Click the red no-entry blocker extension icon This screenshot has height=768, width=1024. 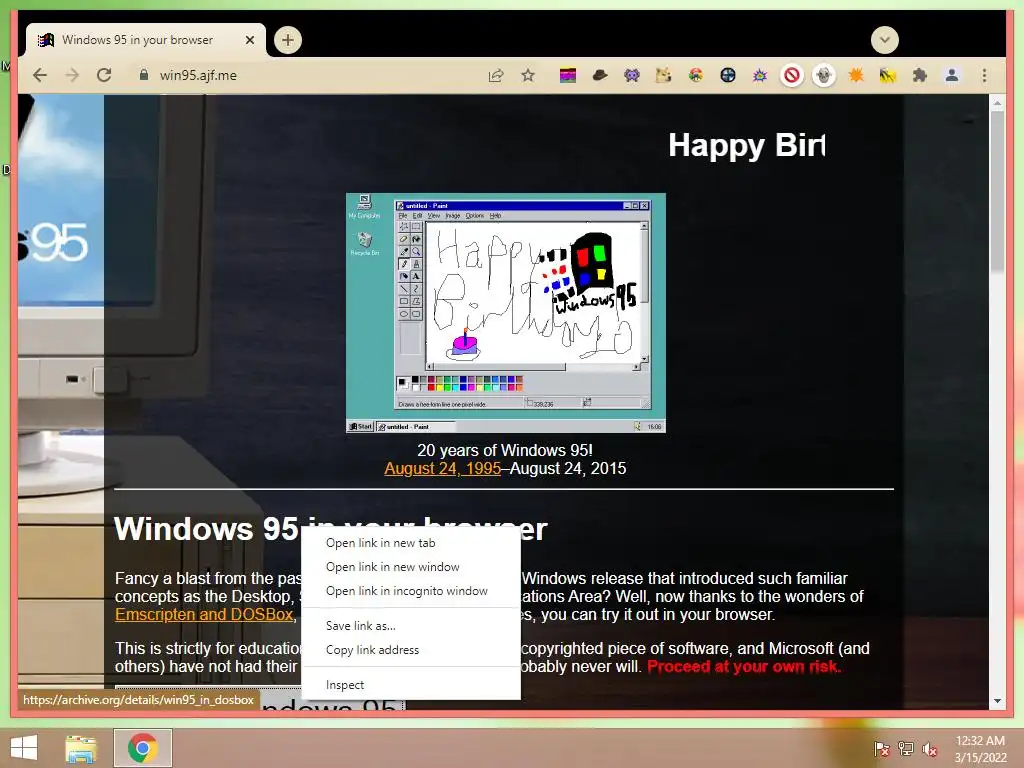[x=792, y=76]
